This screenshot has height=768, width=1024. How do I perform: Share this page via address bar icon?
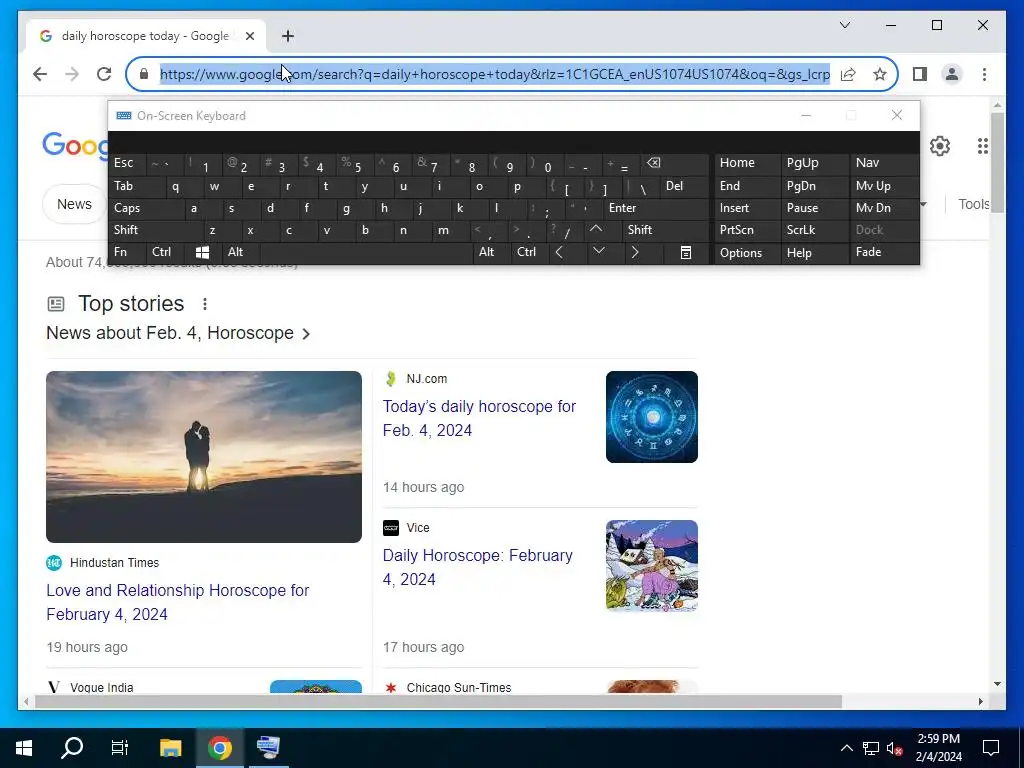(x=848, y=74)
